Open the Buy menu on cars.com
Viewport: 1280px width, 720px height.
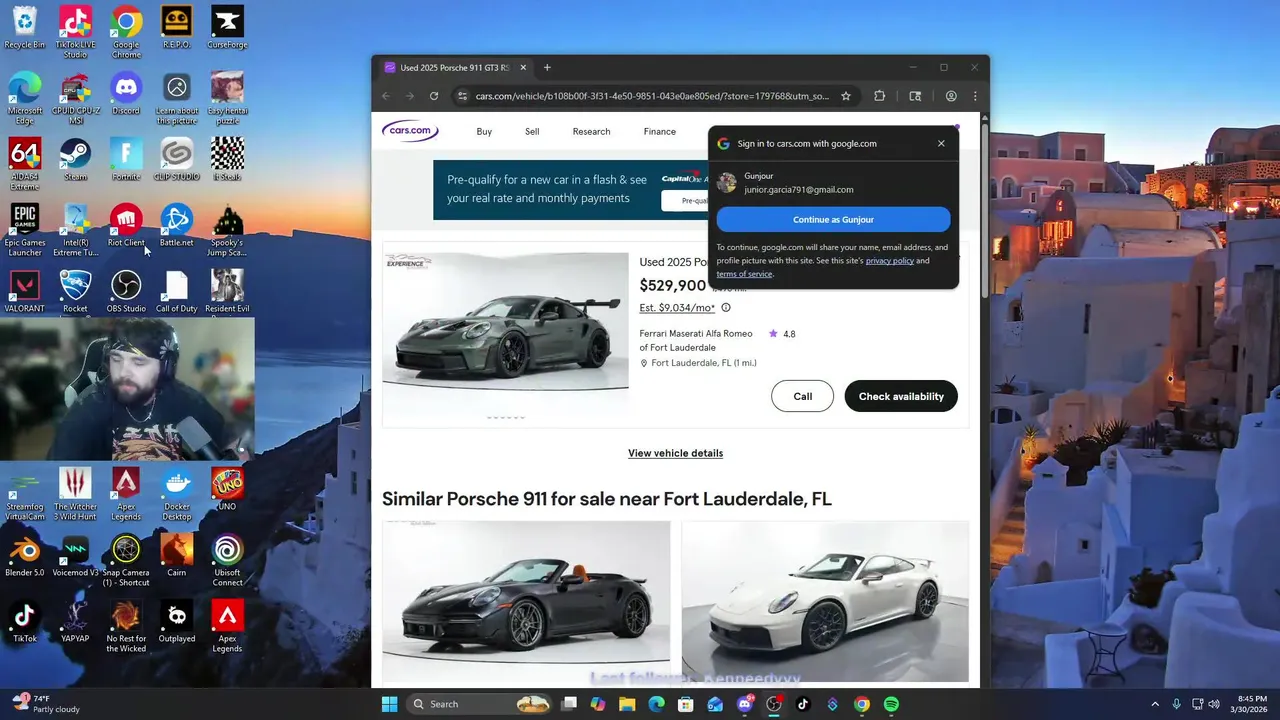pyautogui.click(x=484, y=131)
